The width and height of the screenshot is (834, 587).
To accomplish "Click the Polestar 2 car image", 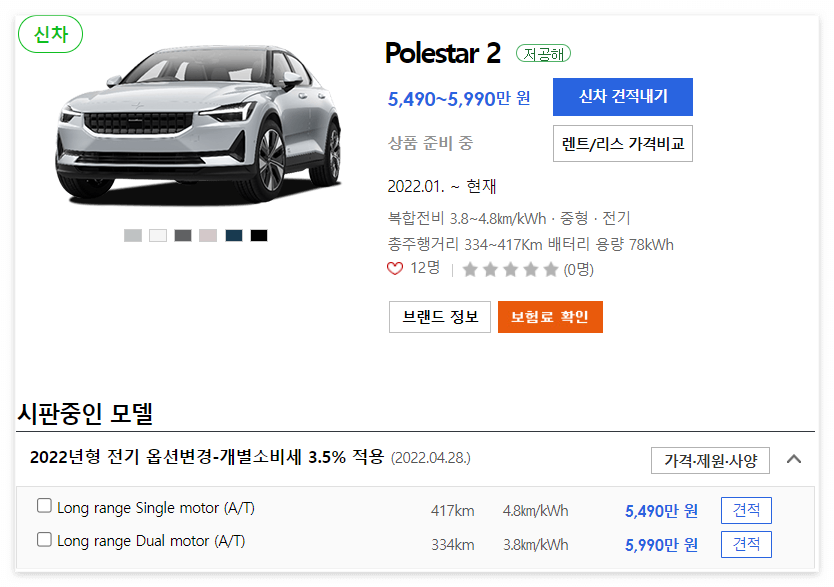I will (x=198, y=125).
